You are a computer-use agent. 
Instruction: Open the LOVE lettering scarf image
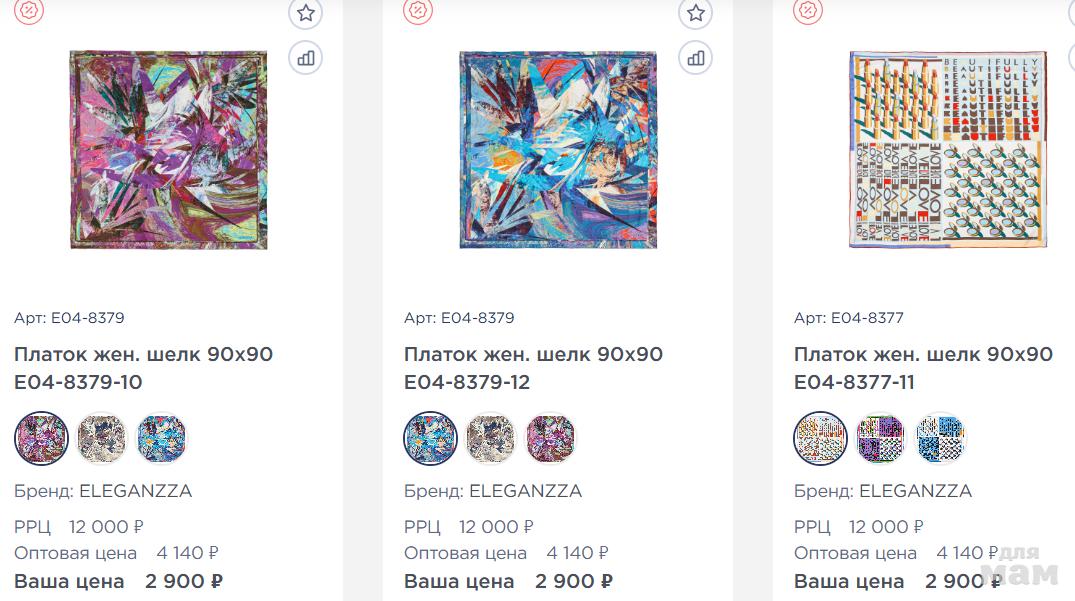tap(948, 149)
